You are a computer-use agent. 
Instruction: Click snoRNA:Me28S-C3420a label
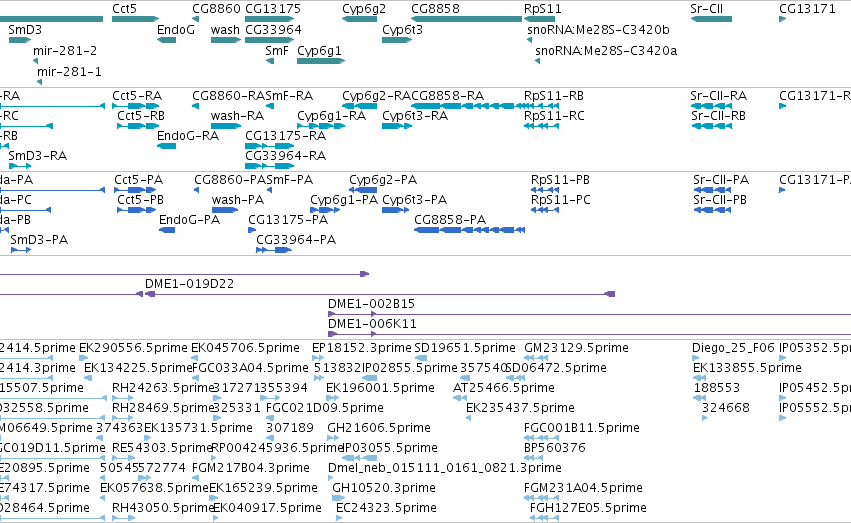pyautogui.click(x=606, y=51)
